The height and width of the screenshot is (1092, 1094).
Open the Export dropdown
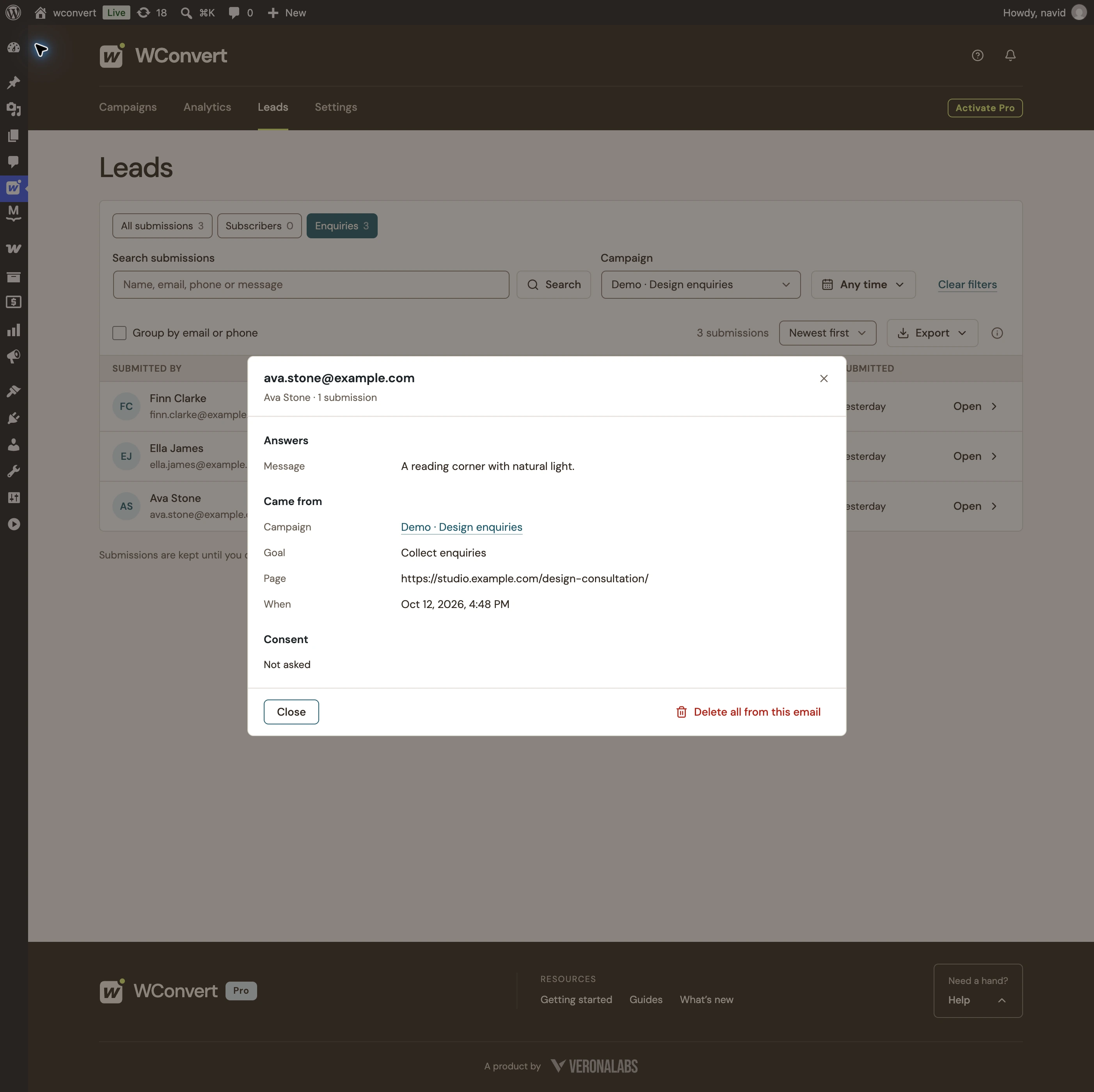coord(932,333)
